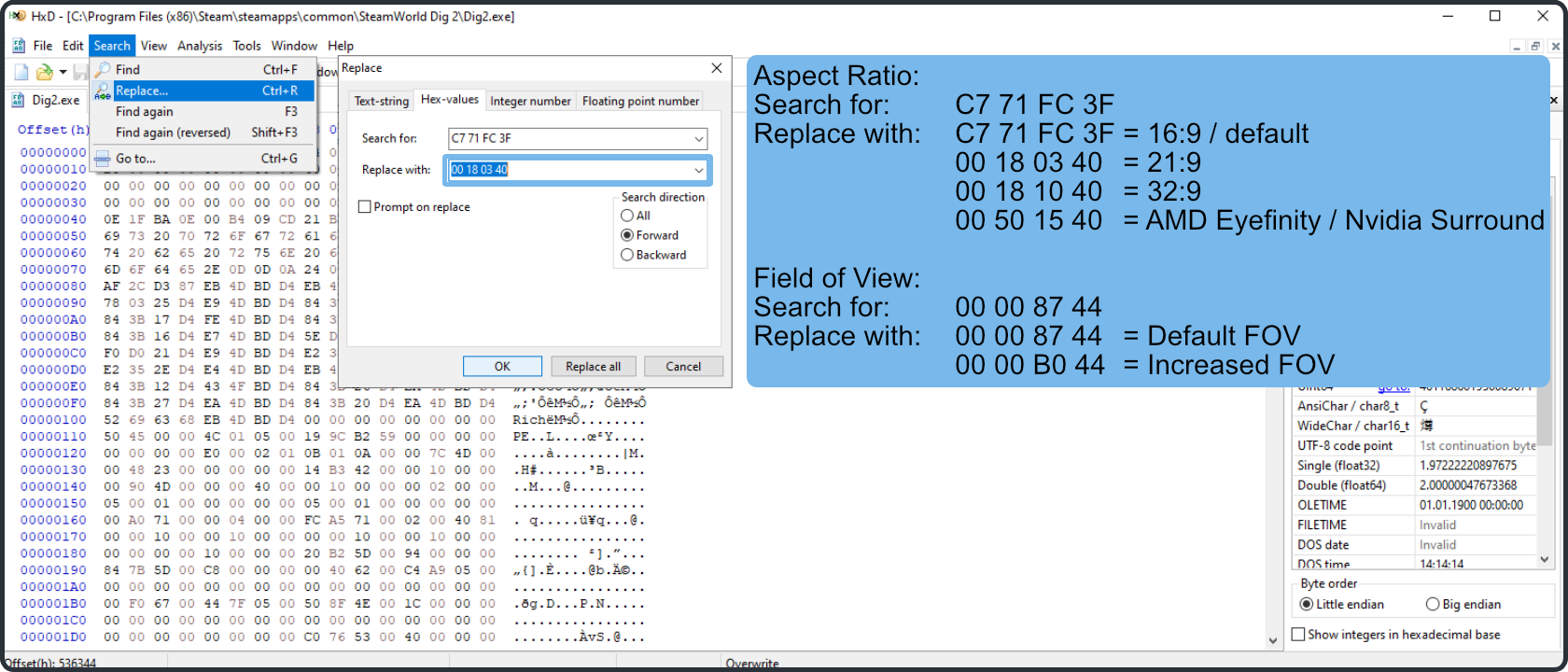
Task: Choose Replace... from the Search menu
Action: 203,91
